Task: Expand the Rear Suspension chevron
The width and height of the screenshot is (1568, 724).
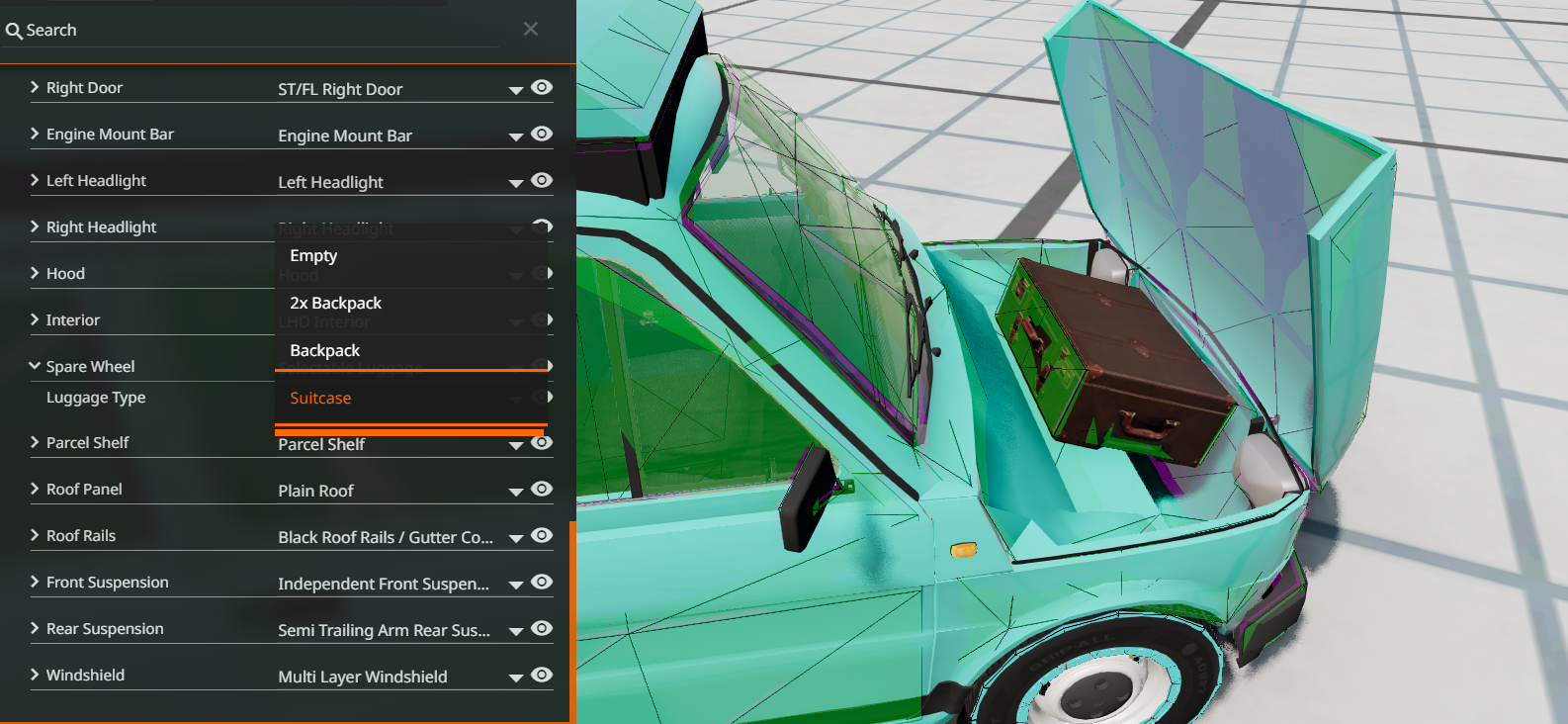Action: tap(35, 628)
